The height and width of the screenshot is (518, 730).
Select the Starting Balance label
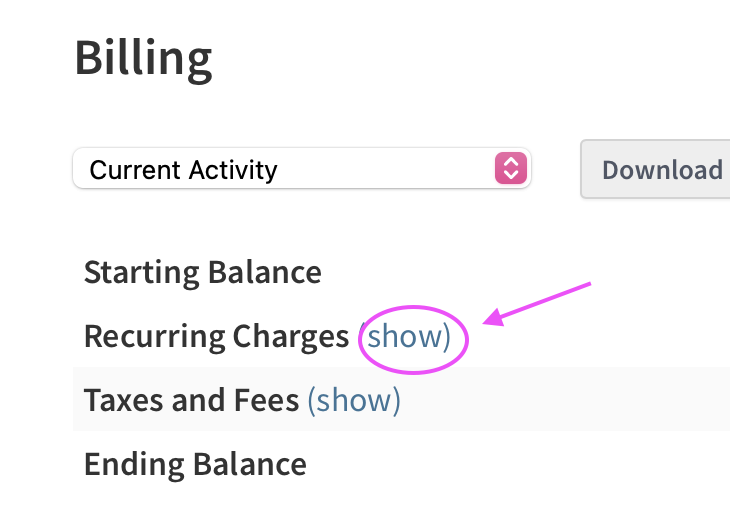point(202,272)
